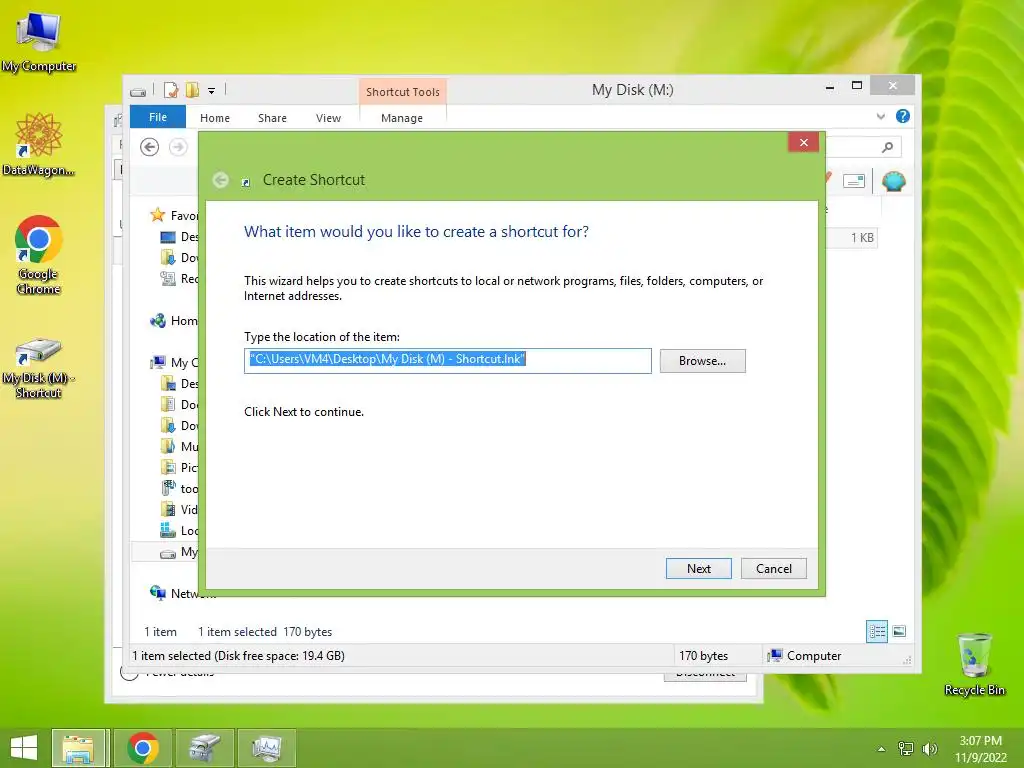The image size is (1024, 768).
Task: Click the Windows Start button
Action: tap(24, 748)
